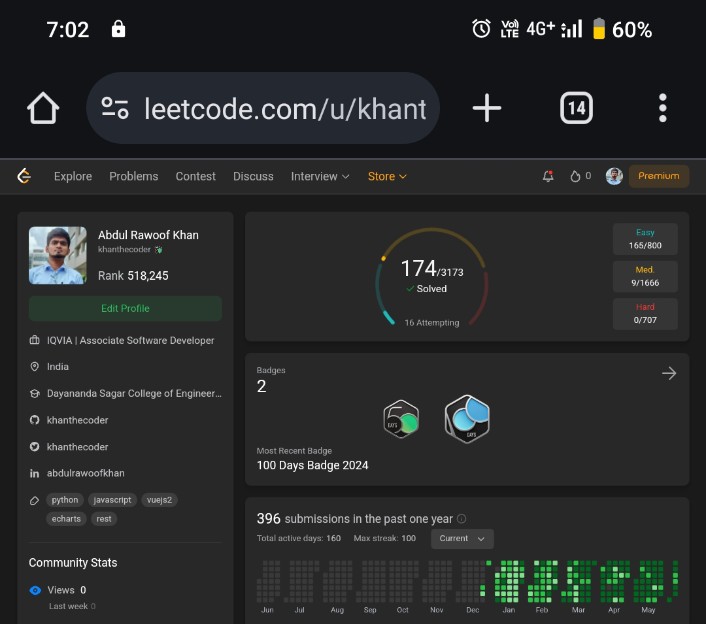This screenshot has height=624, width=706.
Task: Open user avatar menu in navbar
Action: pyautogui.click(x=614, y=176)
